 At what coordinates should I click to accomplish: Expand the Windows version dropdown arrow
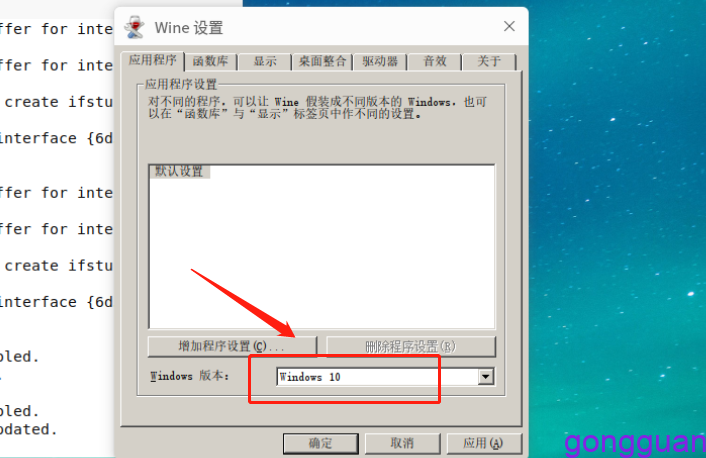pyautogui.click(x=486, y=377)
